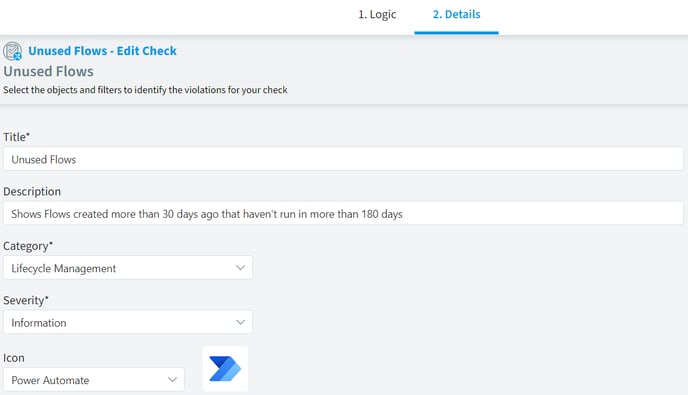Viewport: 688px width, 395px height.
Task: Focus the Title field containing Unused Flows
Action: (x=343, y=159)
